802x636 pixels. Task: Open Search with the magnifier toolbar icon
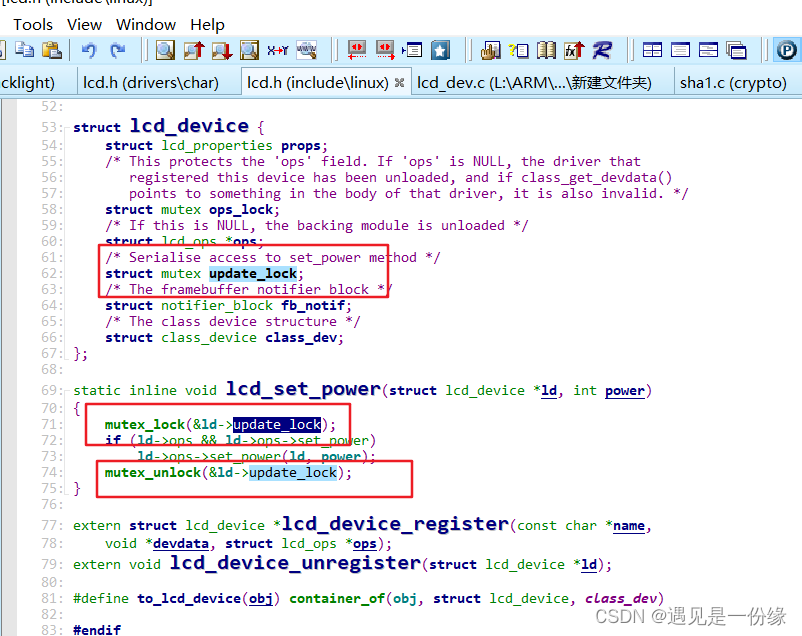tap(165, 51)
